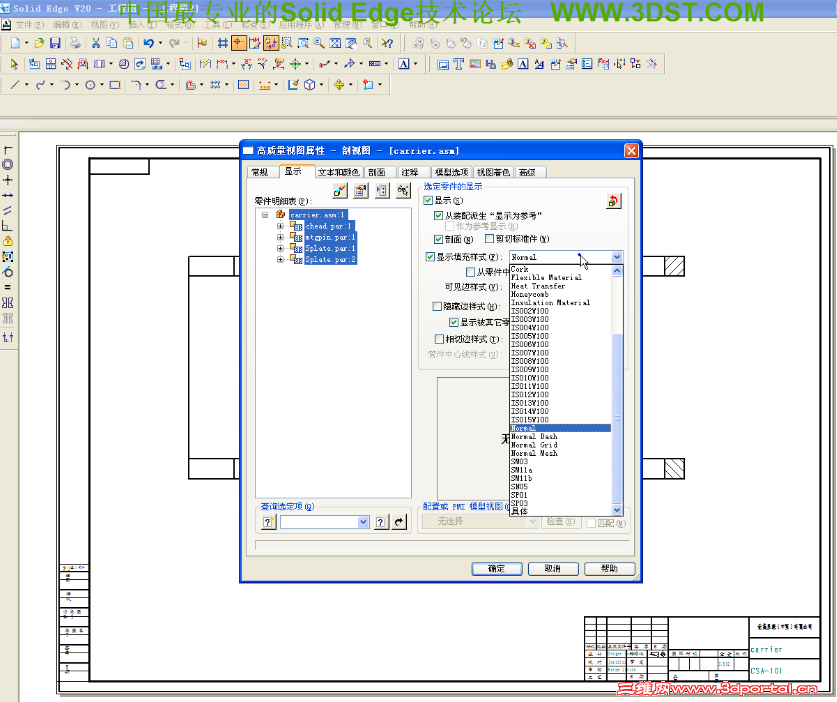This screenshot has height=702, width=837.
Task: Open the Line tool flyout arrow
Action: [x=26, y=85]
